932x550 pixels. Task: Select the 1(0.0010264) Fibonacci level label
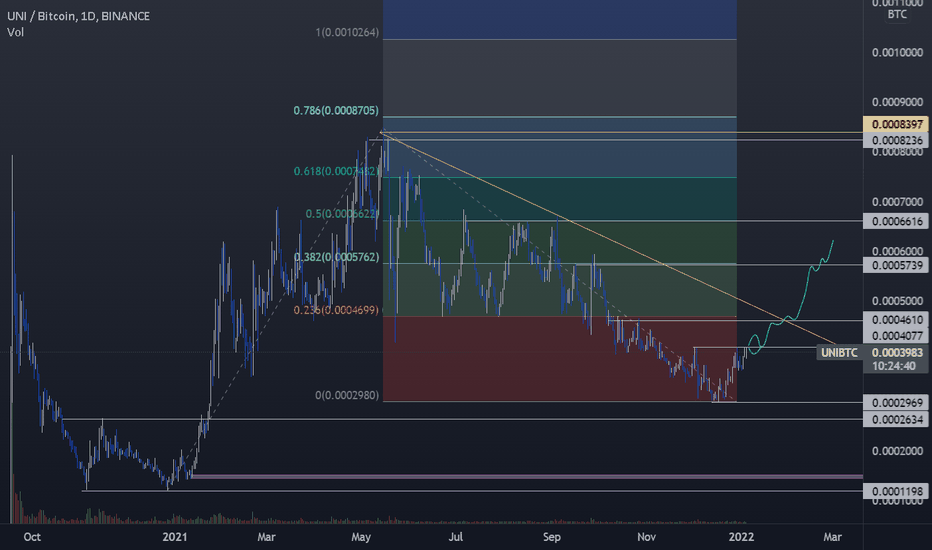[x=347, y=32]
